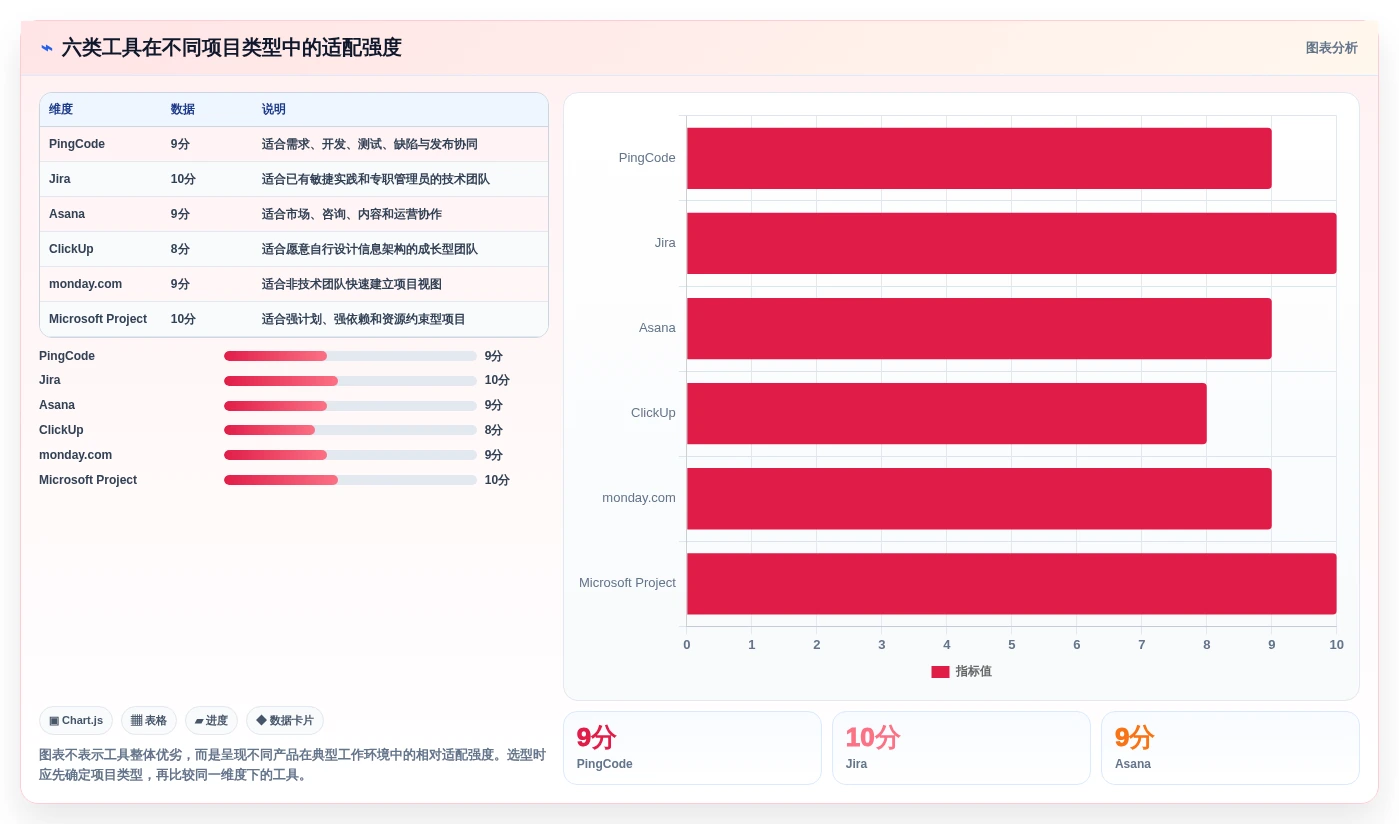1399x824 pixels.
Task: Click the x-axis tick label 10
Action: click(1336, 645)
